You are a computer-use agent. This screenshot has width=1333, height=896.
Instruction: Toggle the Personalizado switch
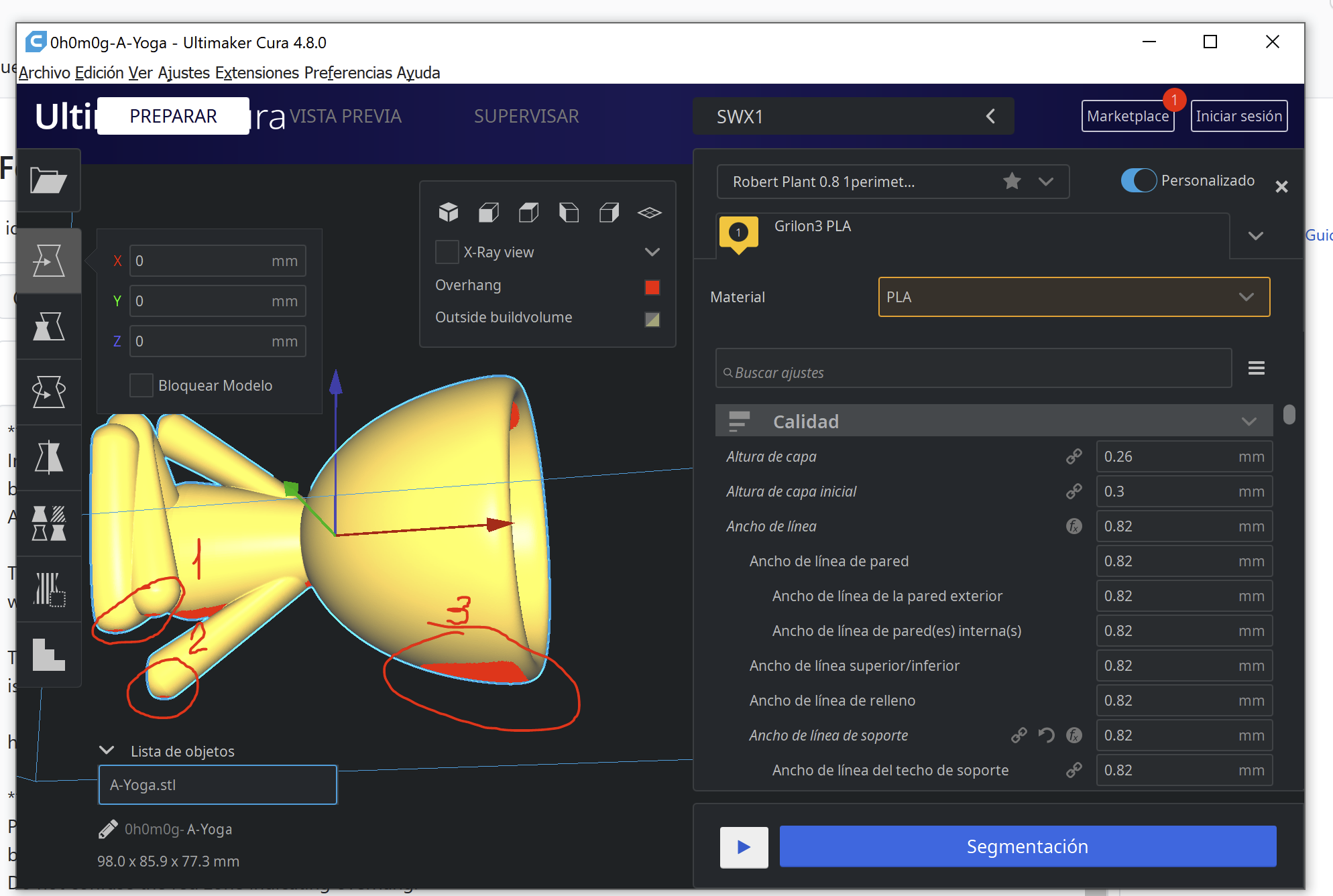1139,180
